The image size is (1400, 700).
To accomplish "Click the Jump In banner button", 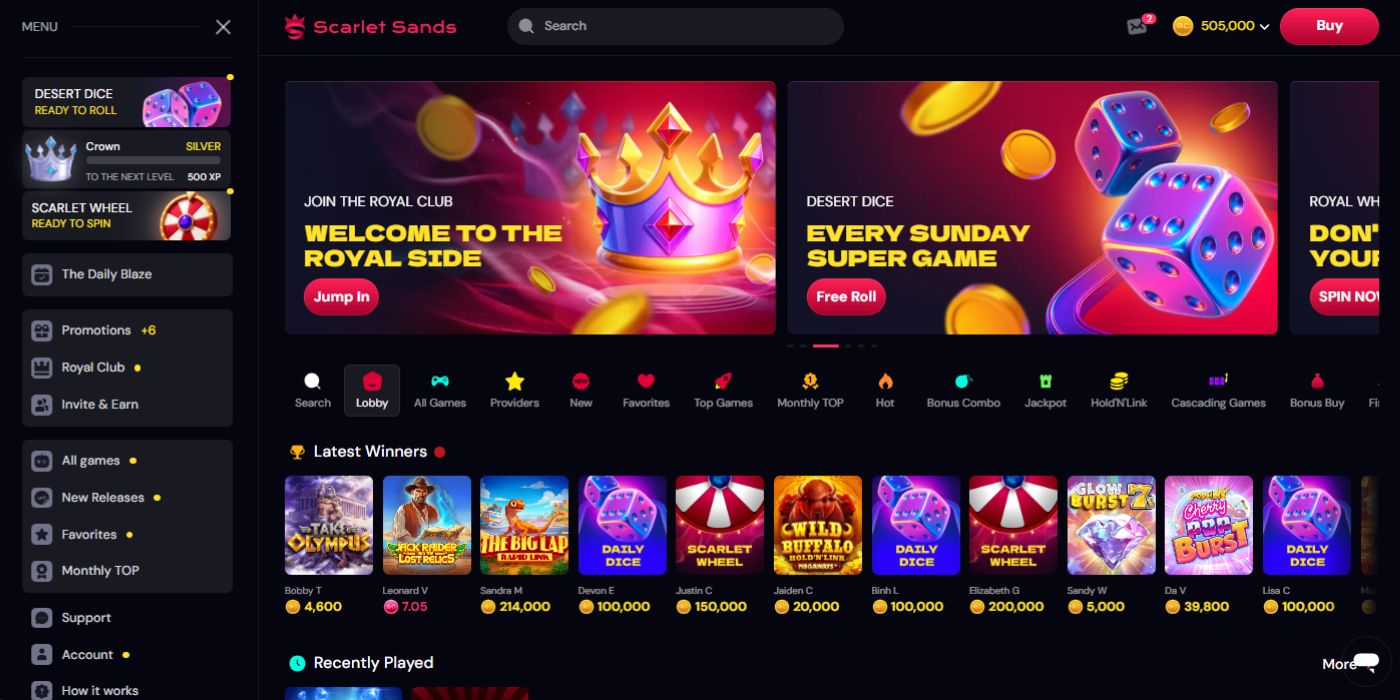I will coord(341,297).
